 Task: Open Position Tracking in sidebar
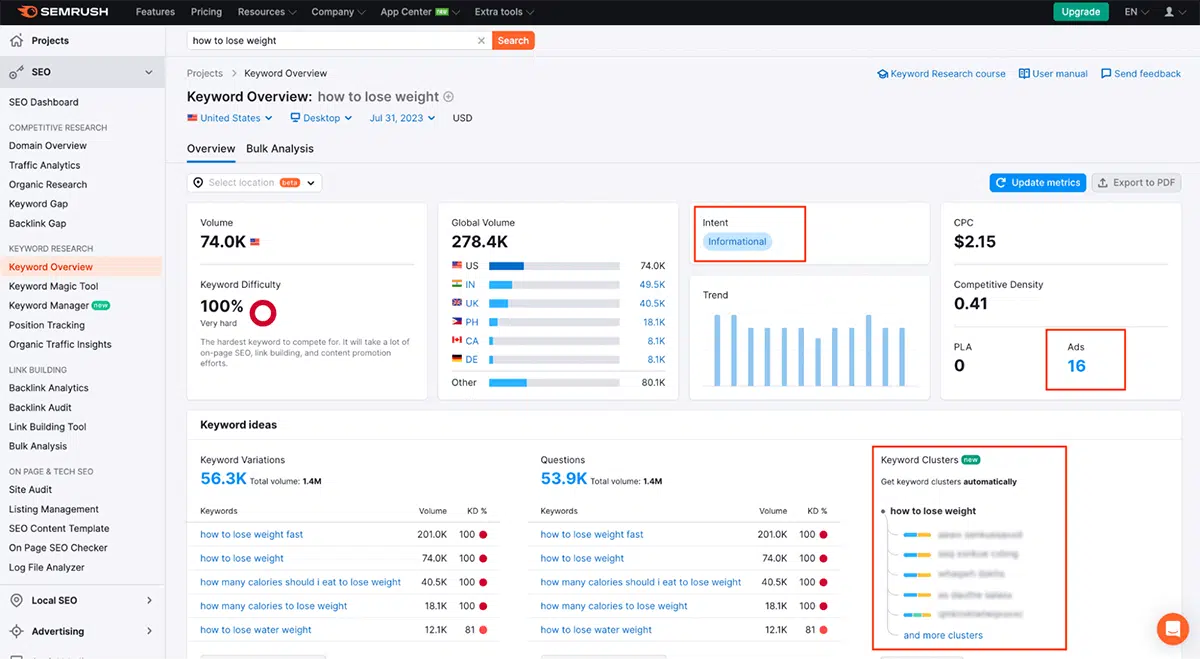point(47,325)
